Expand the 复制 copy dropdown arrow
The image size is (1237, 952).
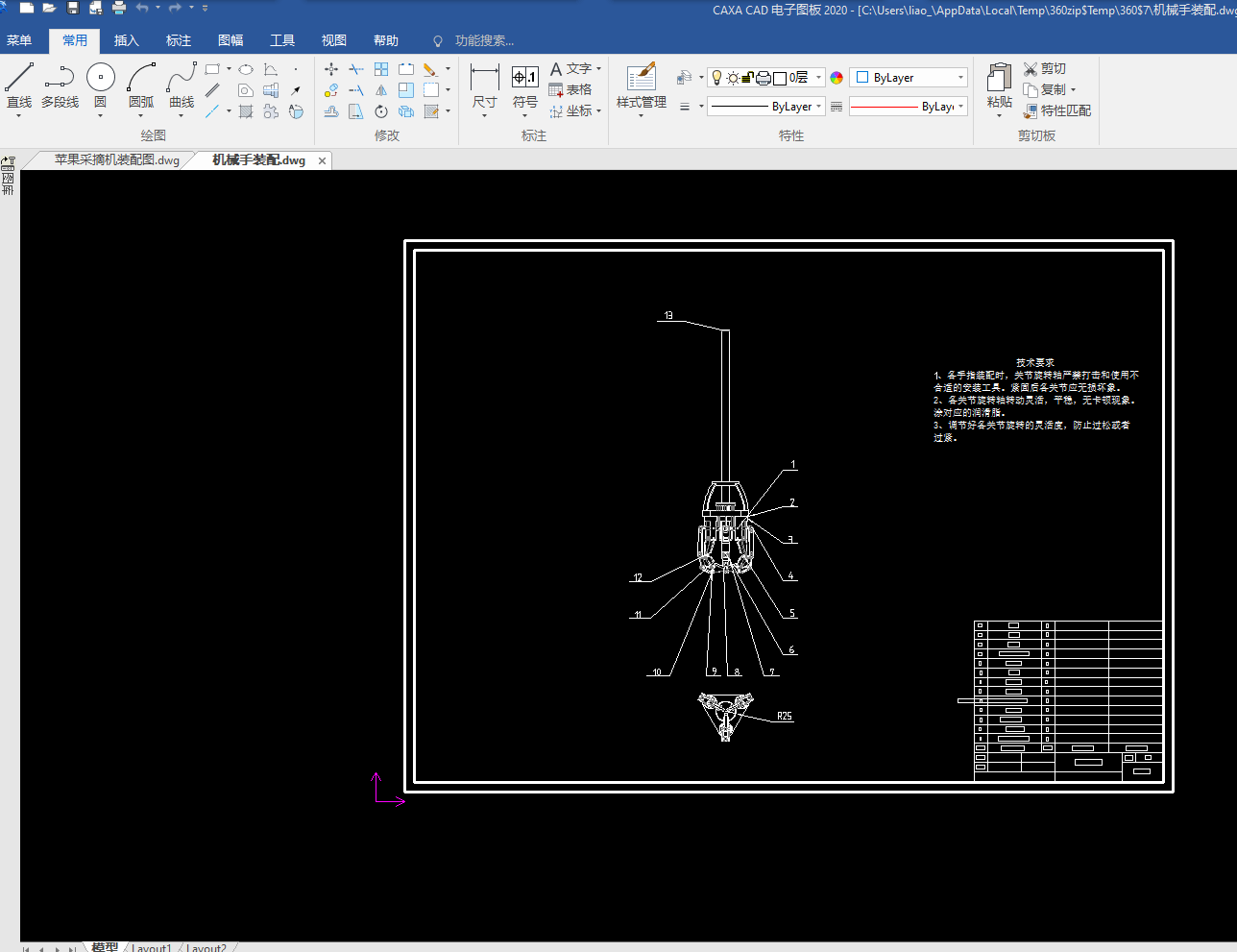point(1073,90)
